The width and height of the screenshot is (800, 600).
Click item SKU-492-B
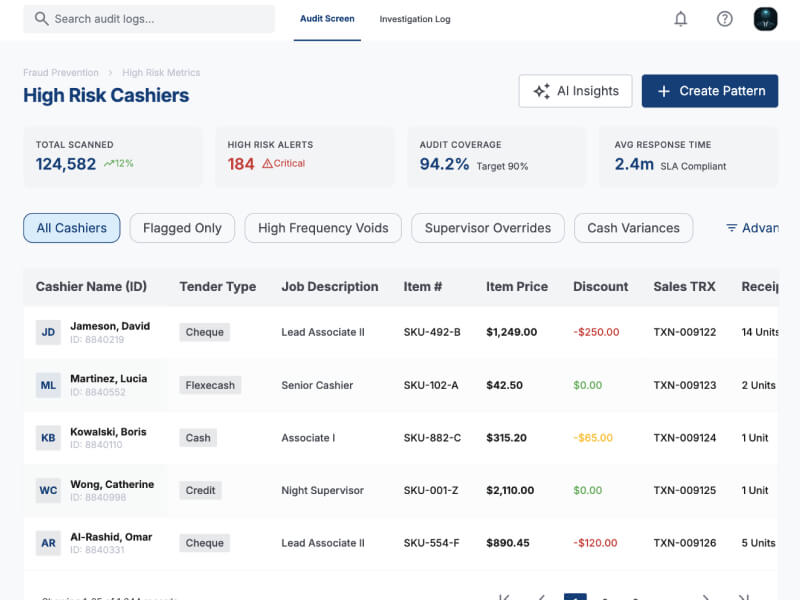pyautogui.click(x=432, y=332)
